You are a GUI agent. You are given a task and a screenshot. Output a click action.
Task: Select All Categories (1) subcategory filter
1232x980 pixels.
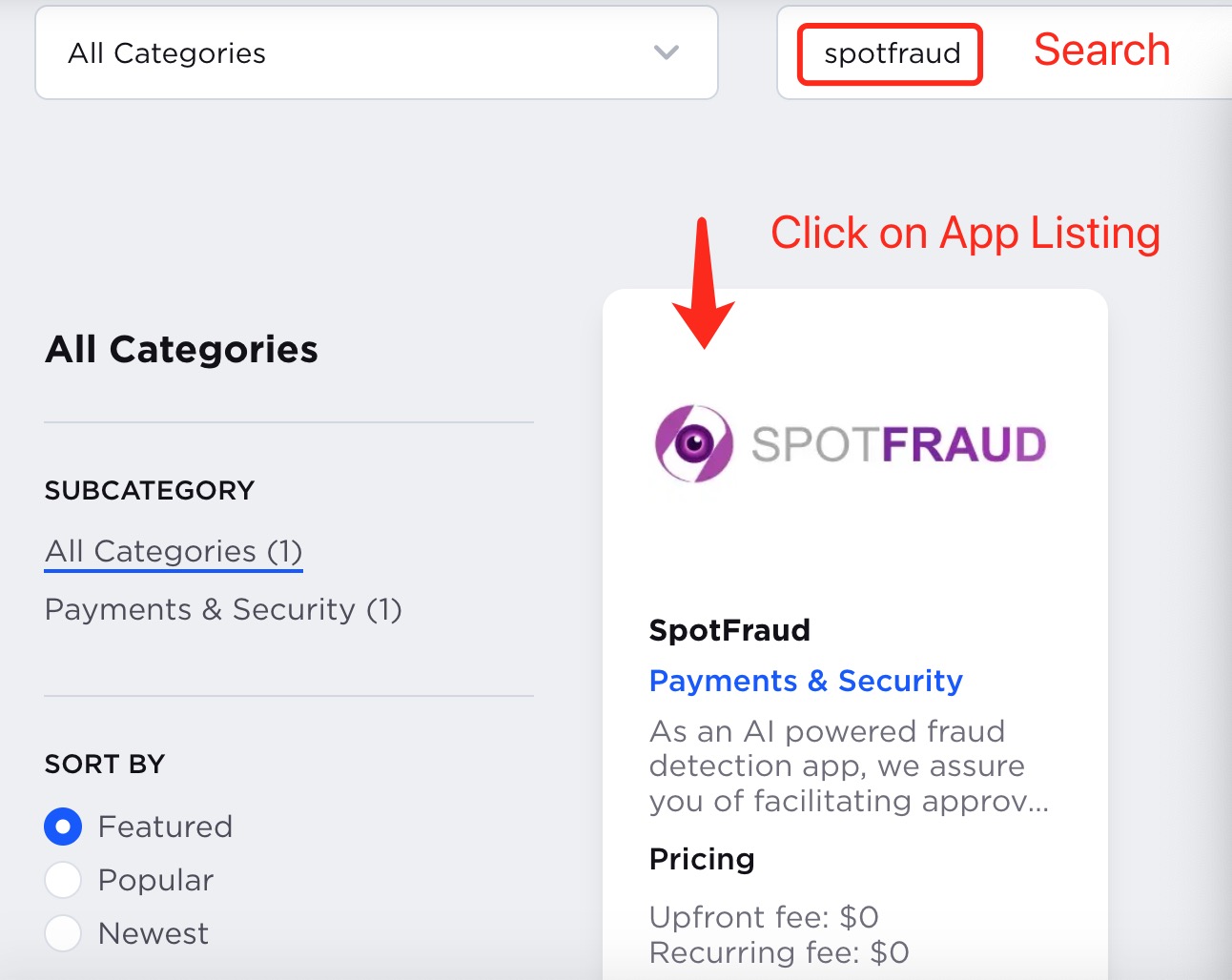(x=173, y=551)
